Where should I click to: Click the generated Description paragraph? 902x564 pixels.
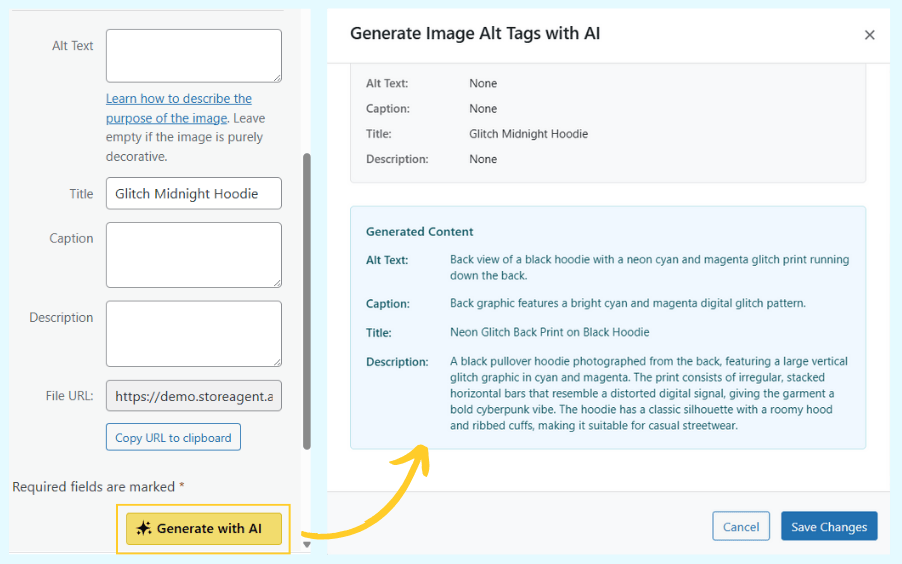point(648,393)
